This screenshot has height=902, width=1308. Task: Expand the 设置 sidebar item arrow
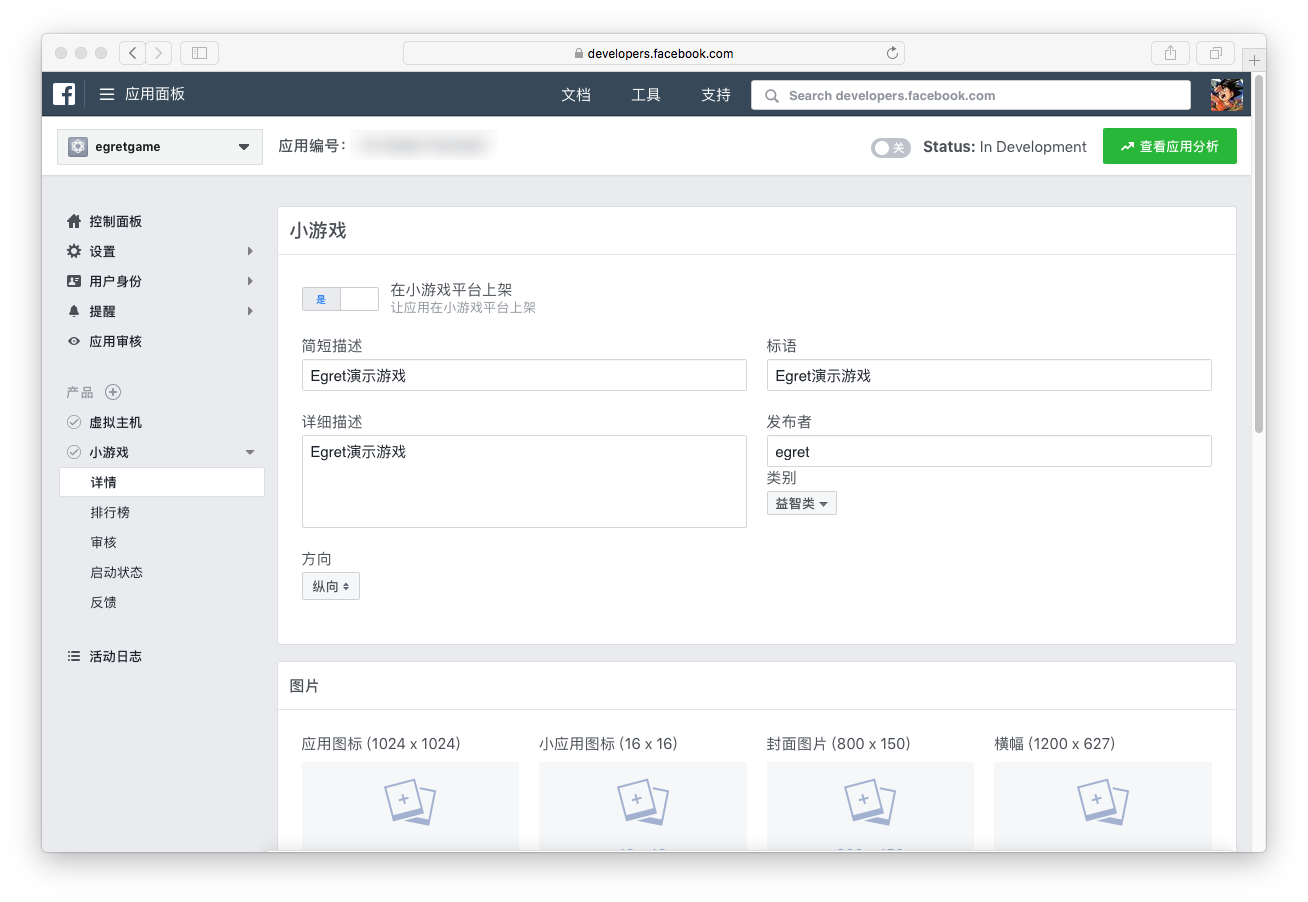[250, 251]
